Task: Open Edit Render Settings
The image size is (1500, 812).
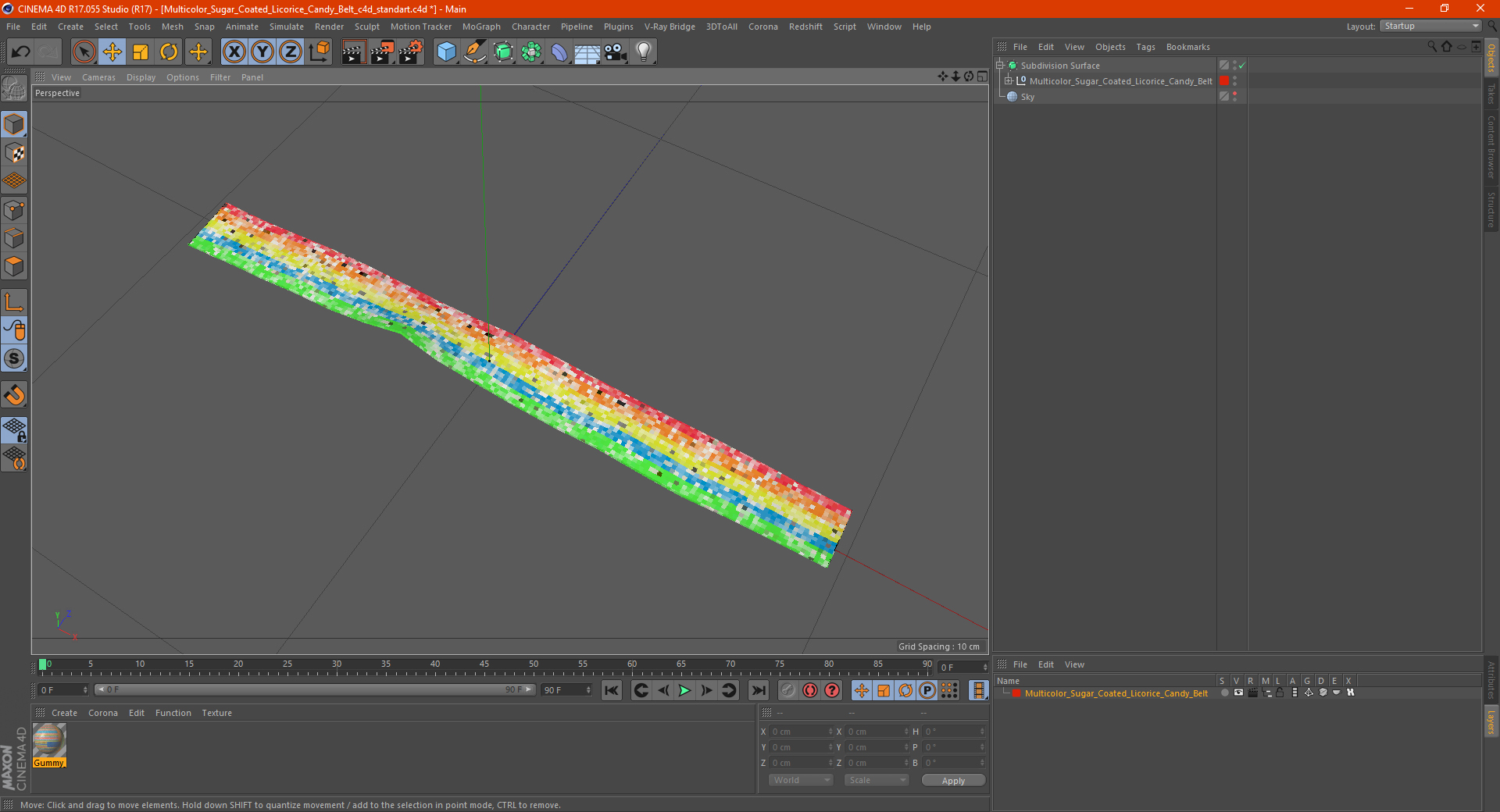Action: (x=411, y=52)
